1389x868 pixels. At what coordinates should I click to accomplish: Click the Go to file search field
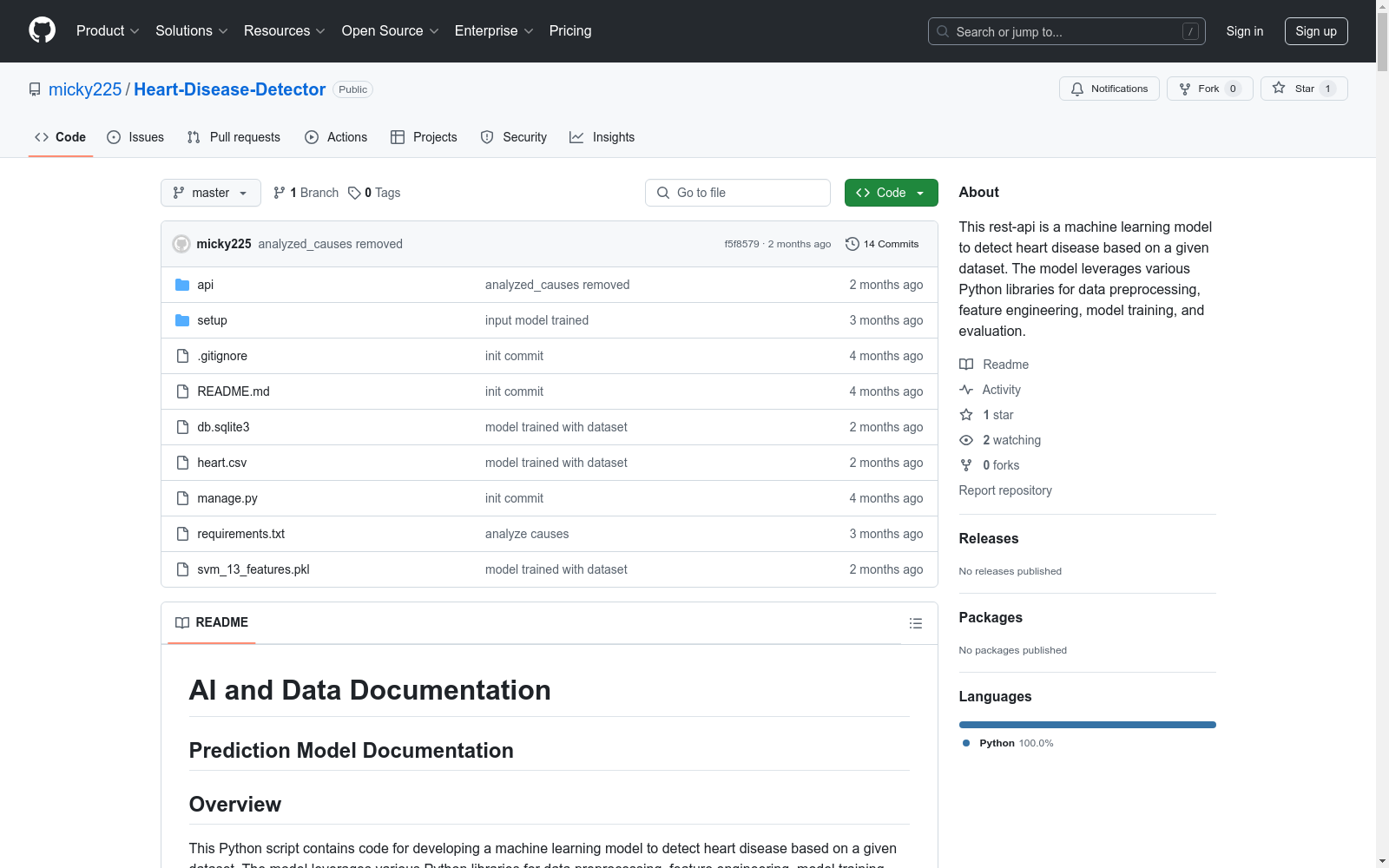tap(738, 193)
